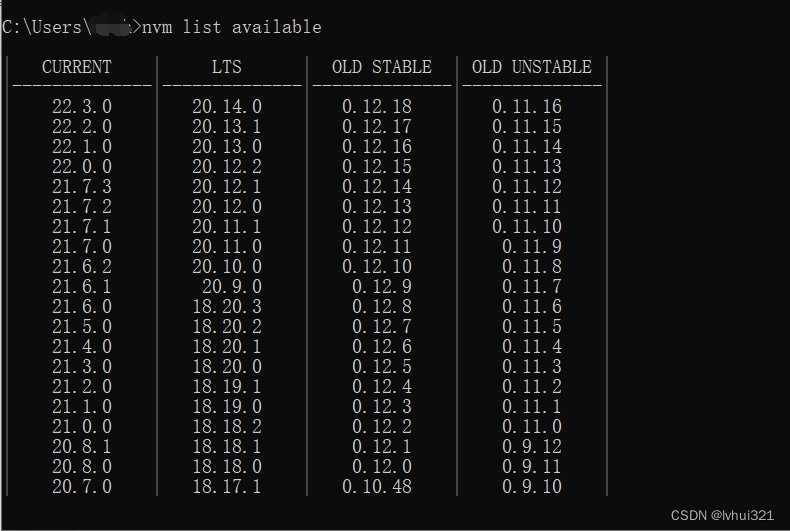Select old unstable version 0.11.7
Image resolution: width=790 pixels, height=531 pixels.
coord(532,286)
